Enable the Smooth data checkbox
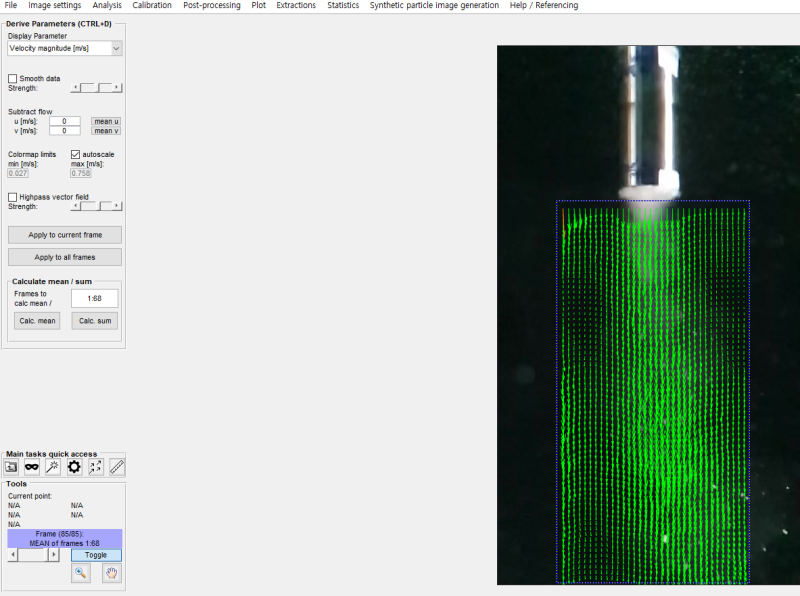Viewport: 800px width, 596px height. 13,78
